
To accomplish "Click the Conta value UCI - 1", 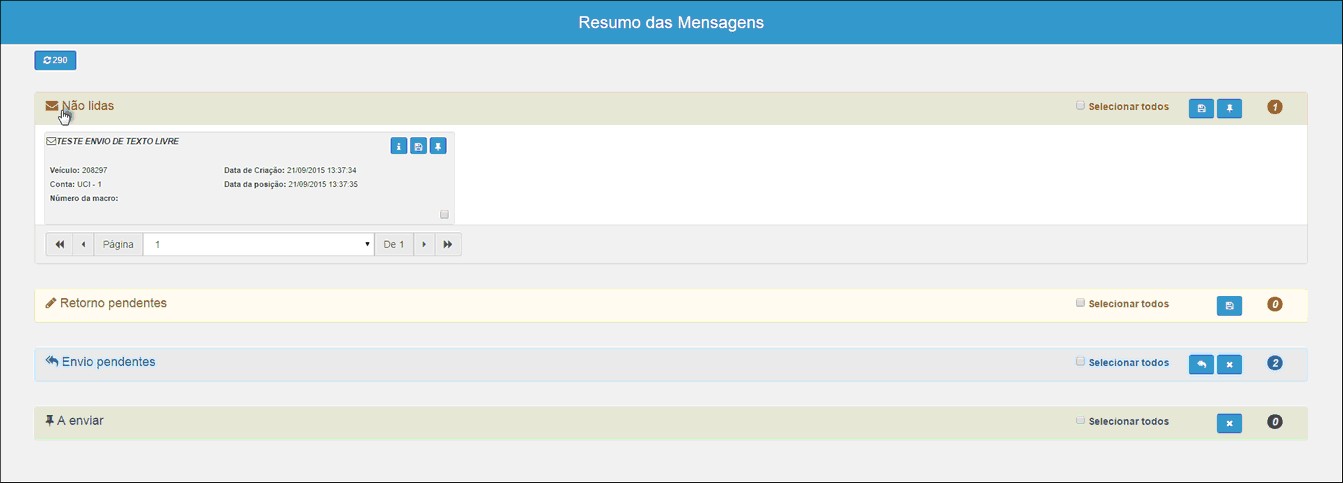I will coord(89,185).
